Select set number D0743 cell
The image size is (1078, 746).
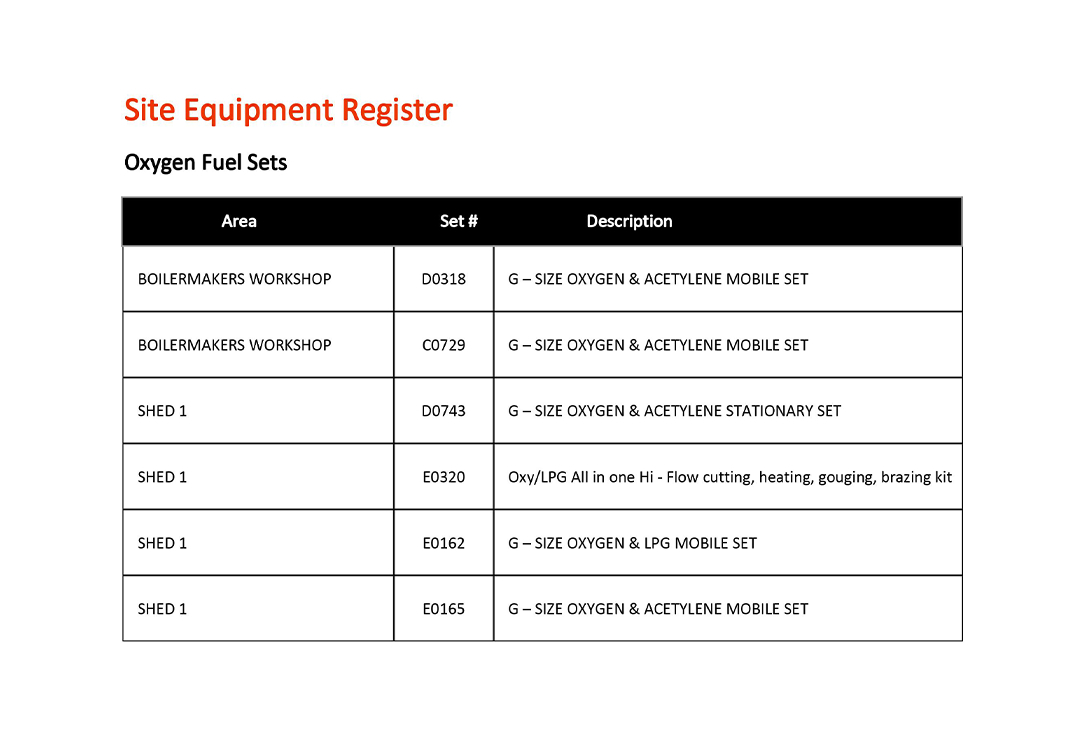pos(443,411)
